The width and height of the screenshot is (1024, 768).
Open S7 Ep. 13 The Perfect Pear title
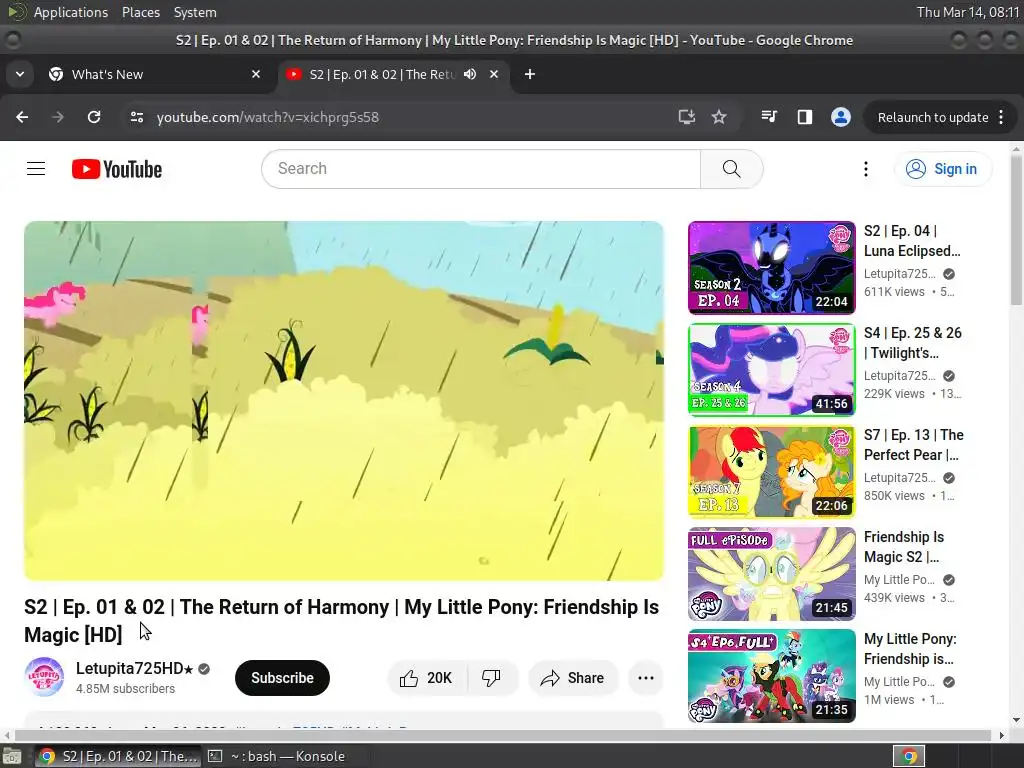coord(914,445)
